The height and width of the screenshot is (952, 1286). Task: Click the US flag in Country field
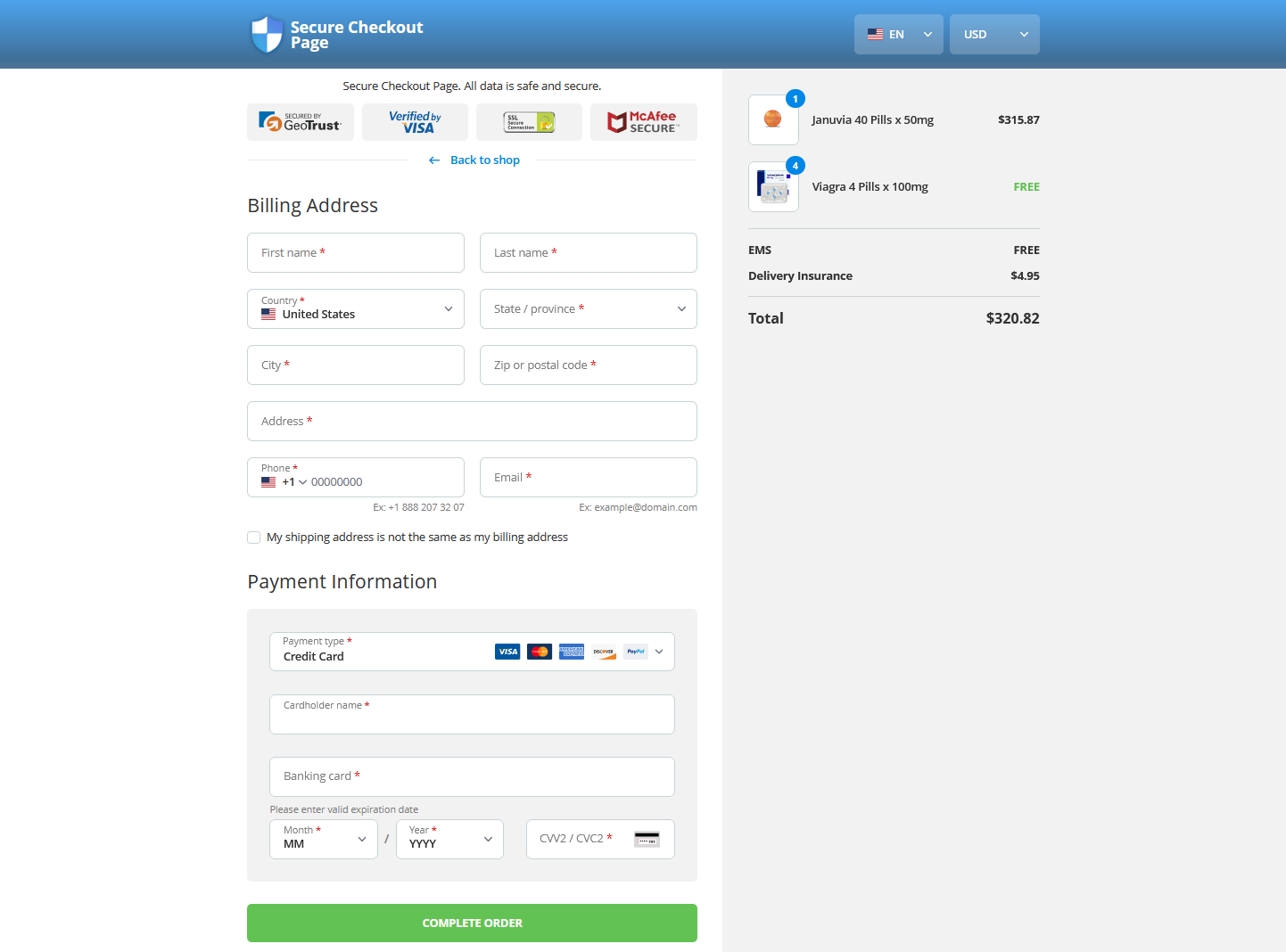pos(268,315)
